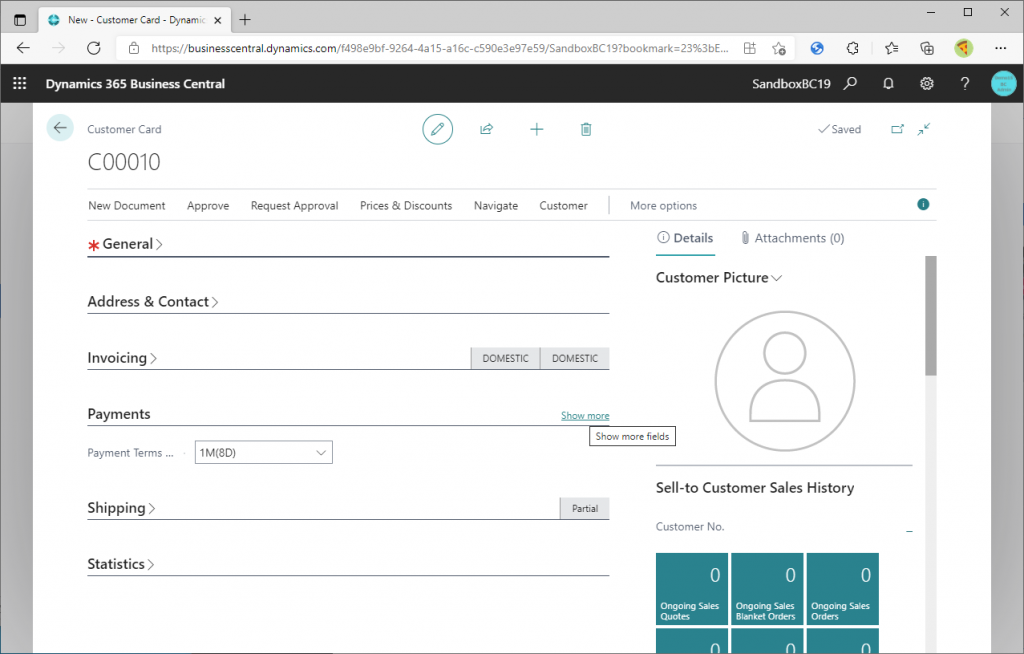Open Request Approval menu
1024x654 pixels.
tap(295, 205)
